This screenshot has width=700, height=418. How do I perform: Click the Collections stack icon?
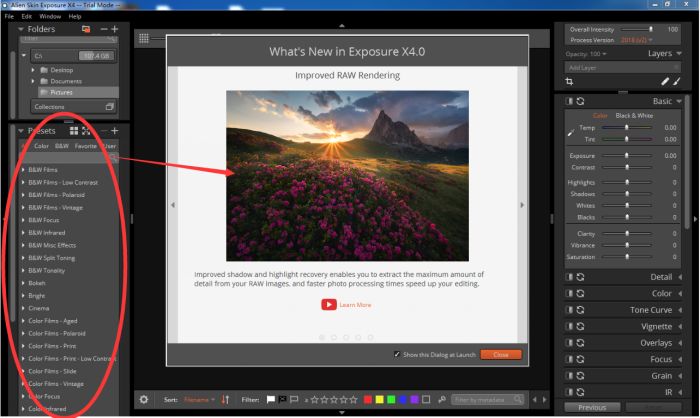tap(109, 107)
